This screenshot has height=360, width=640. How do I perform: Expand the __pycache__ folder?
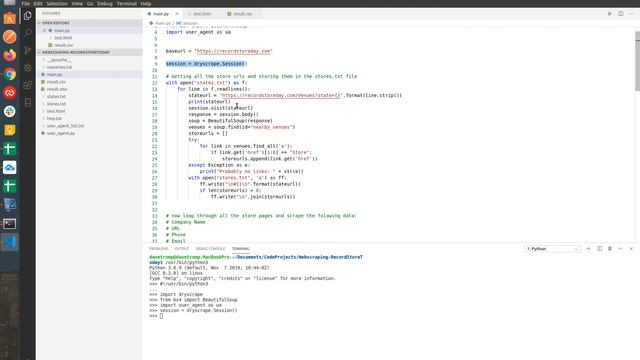[59, 60]
